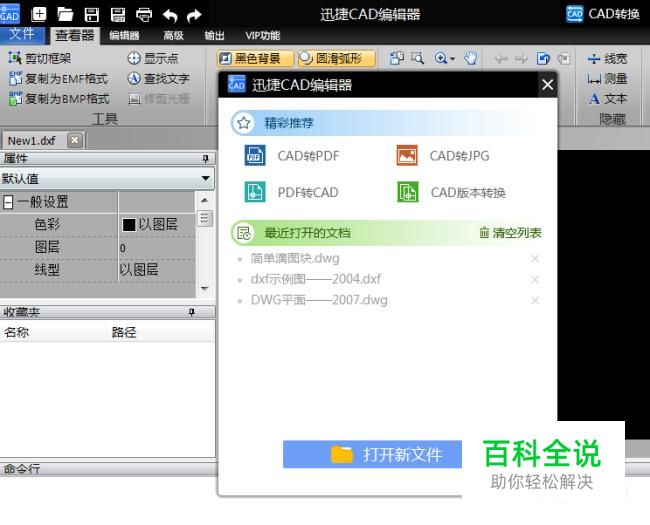Select the hand pan tool
The height and width of the screenshot is (525, 650).
point(471,58)
